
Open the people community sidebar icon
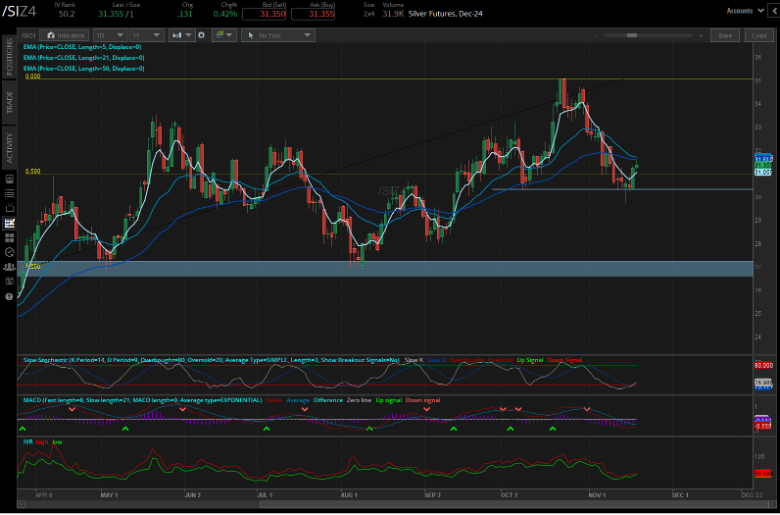coord(9,267)
